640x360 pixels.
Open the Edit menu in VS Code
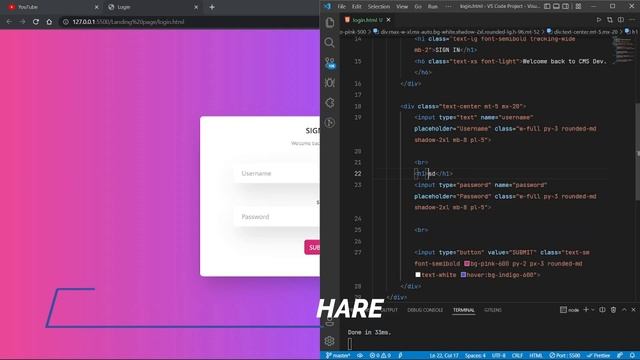[357, 7]
